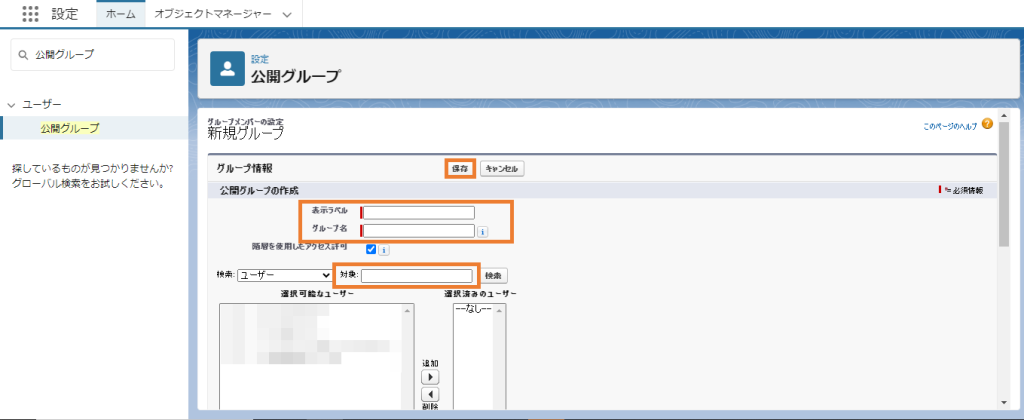This screenshot has height=420, width=1024.
Task: Click the 検索 button beside 対象 field
Action: click(x=496, y=276)
